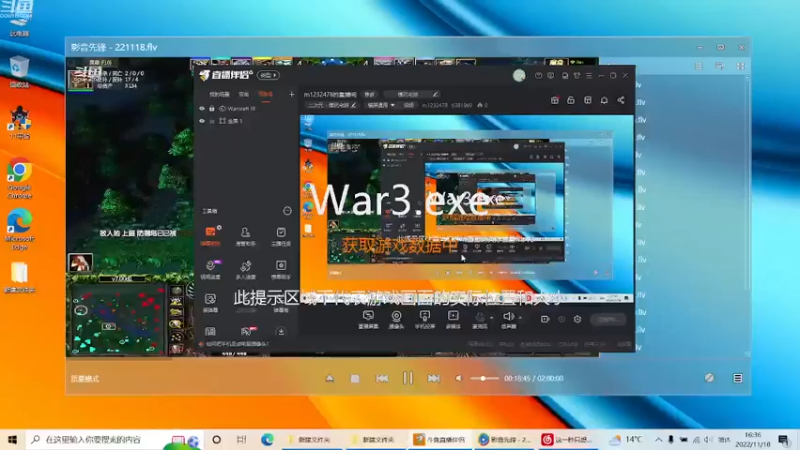The height and width of the screenshot is (450, 800).
Task: Skip to the previous video file
Action: (382, 379)
